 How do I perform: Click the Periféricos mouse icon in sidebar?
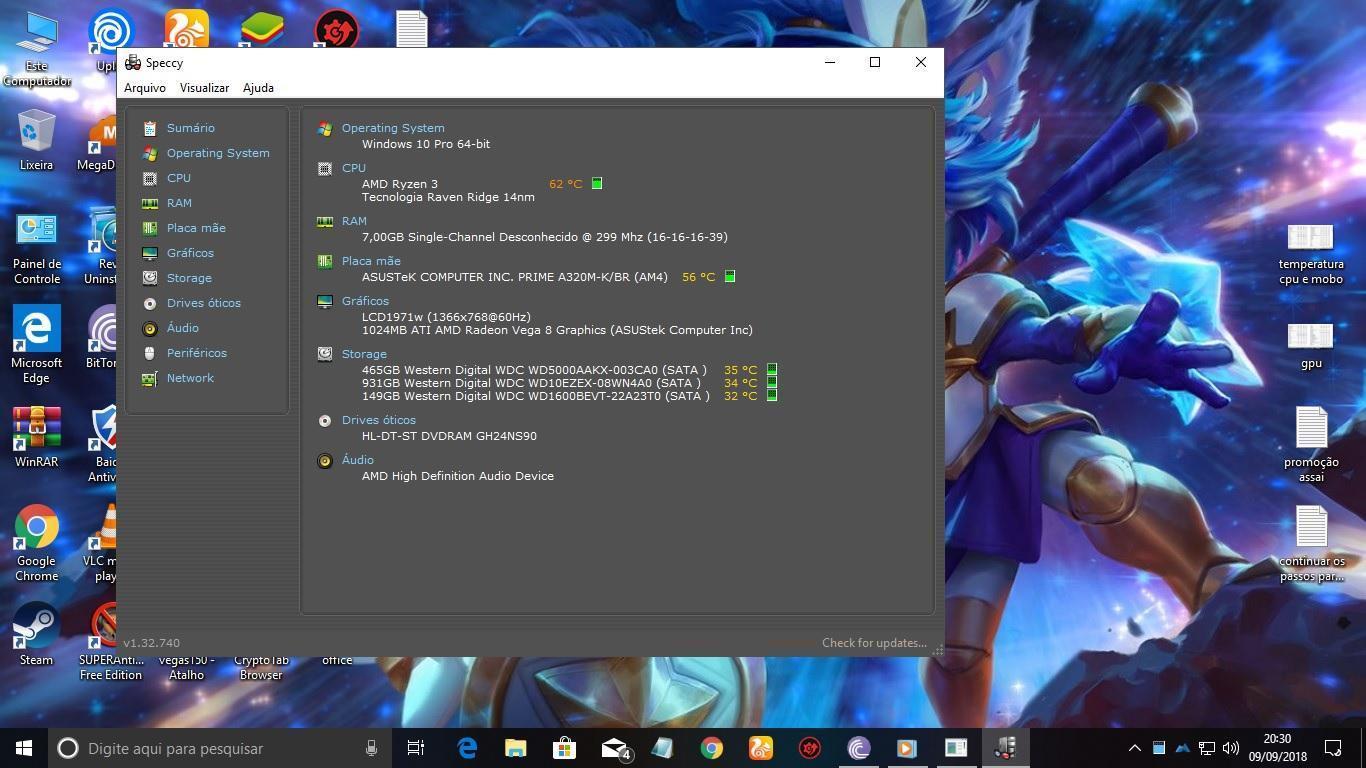point(150,353)
